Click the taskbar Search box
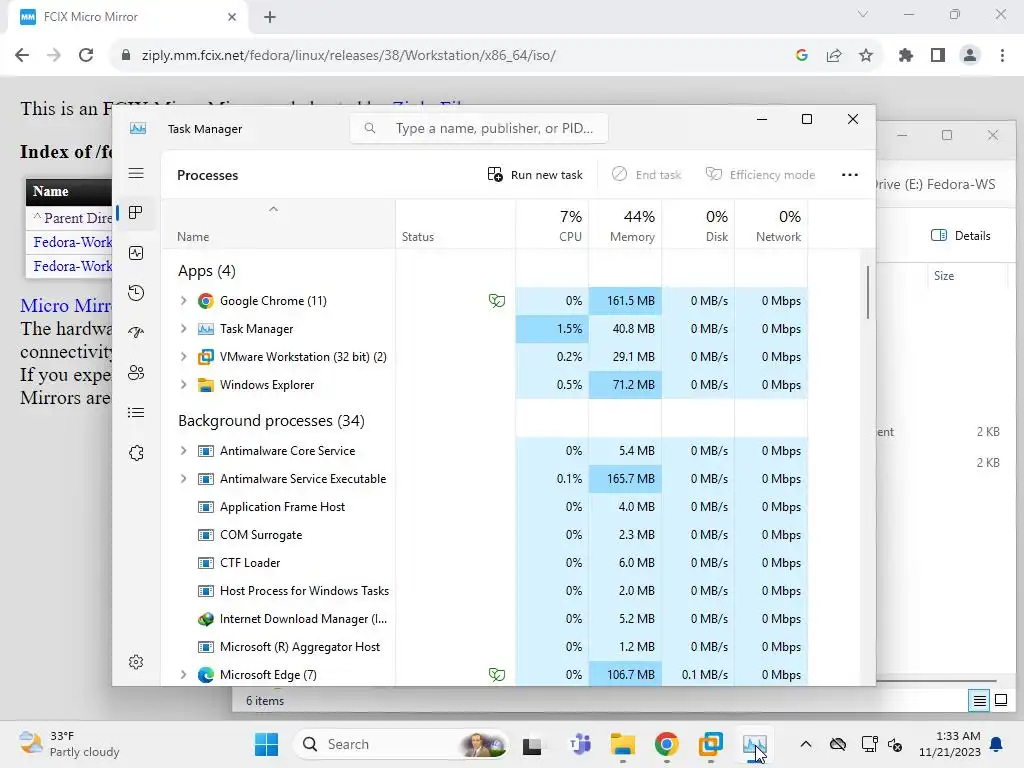The image size is (1024, 768). click(x=401, y=744)
